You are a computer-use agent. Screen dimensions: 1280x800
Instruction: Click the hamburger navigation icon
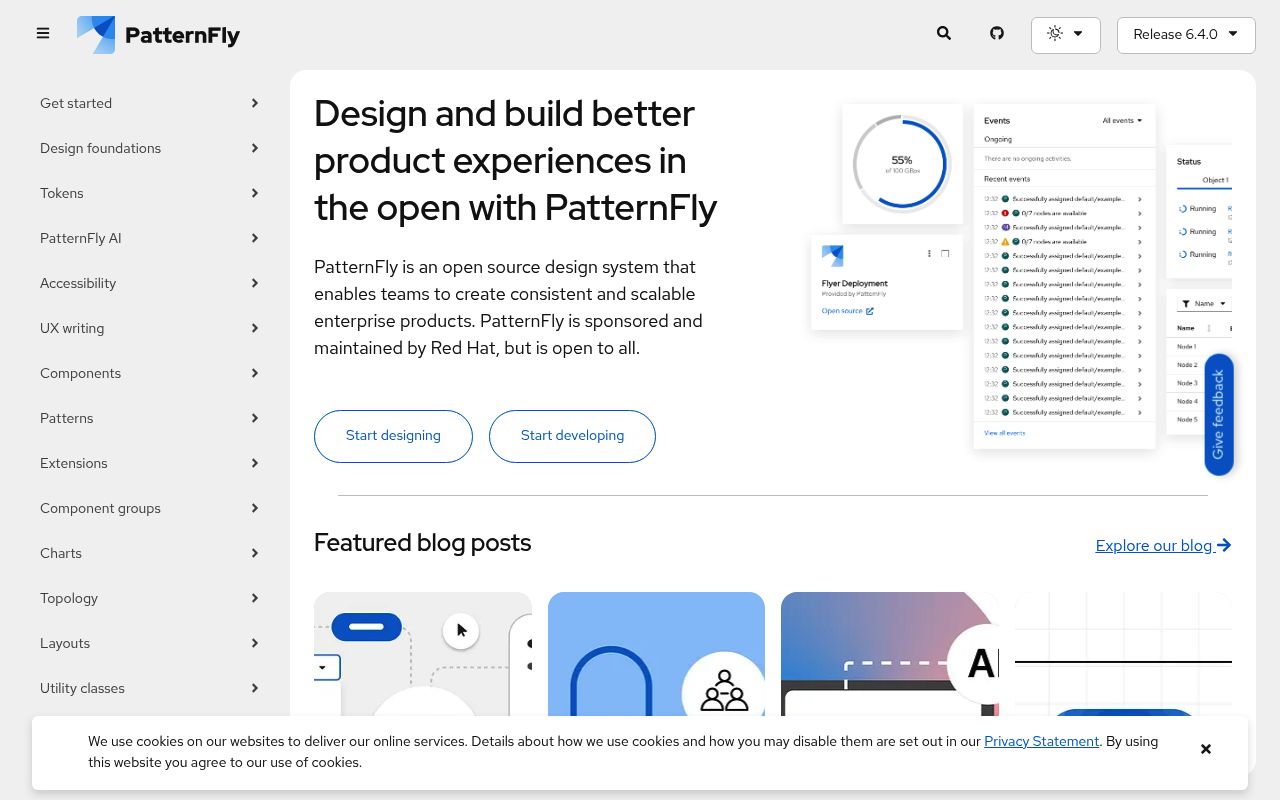point(43,33)
